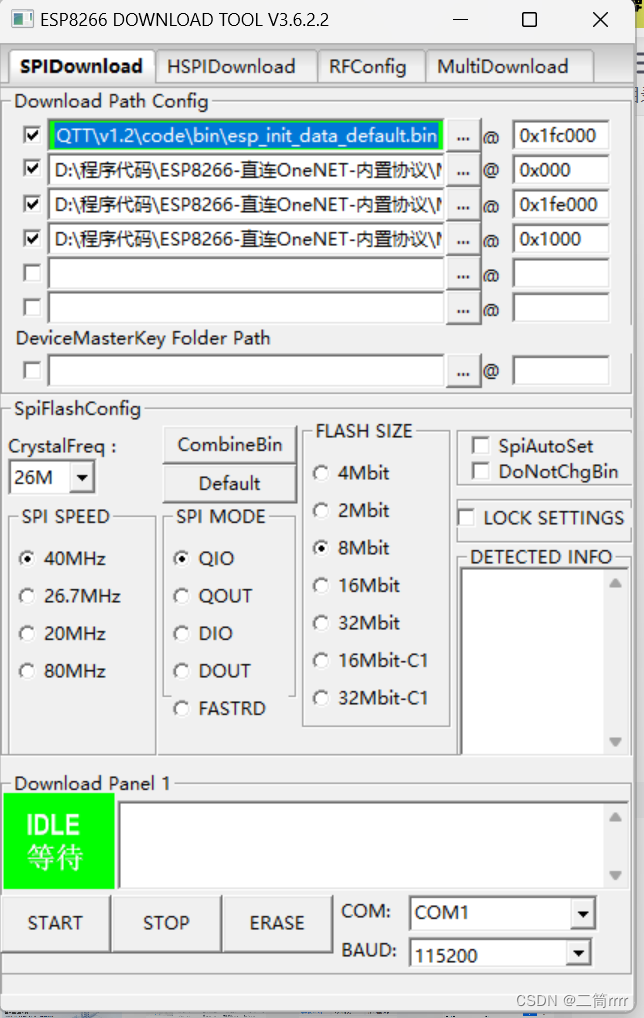Browse file for the 0x1fe000 row
644x1018 pixels.
(x=463, y=206)
